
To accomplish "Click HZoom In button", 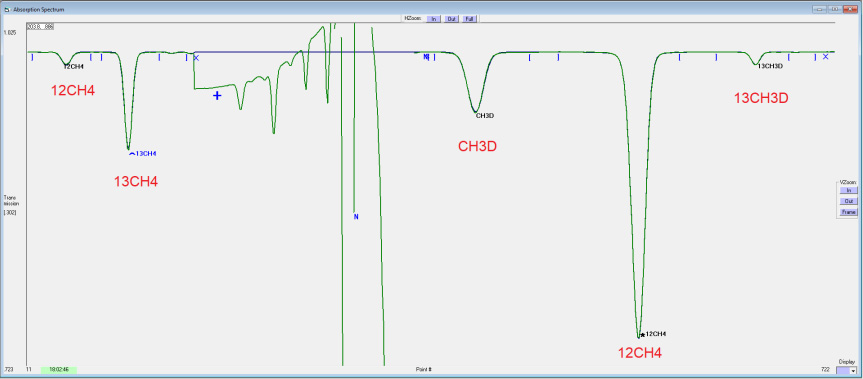I will click(434, 19).
